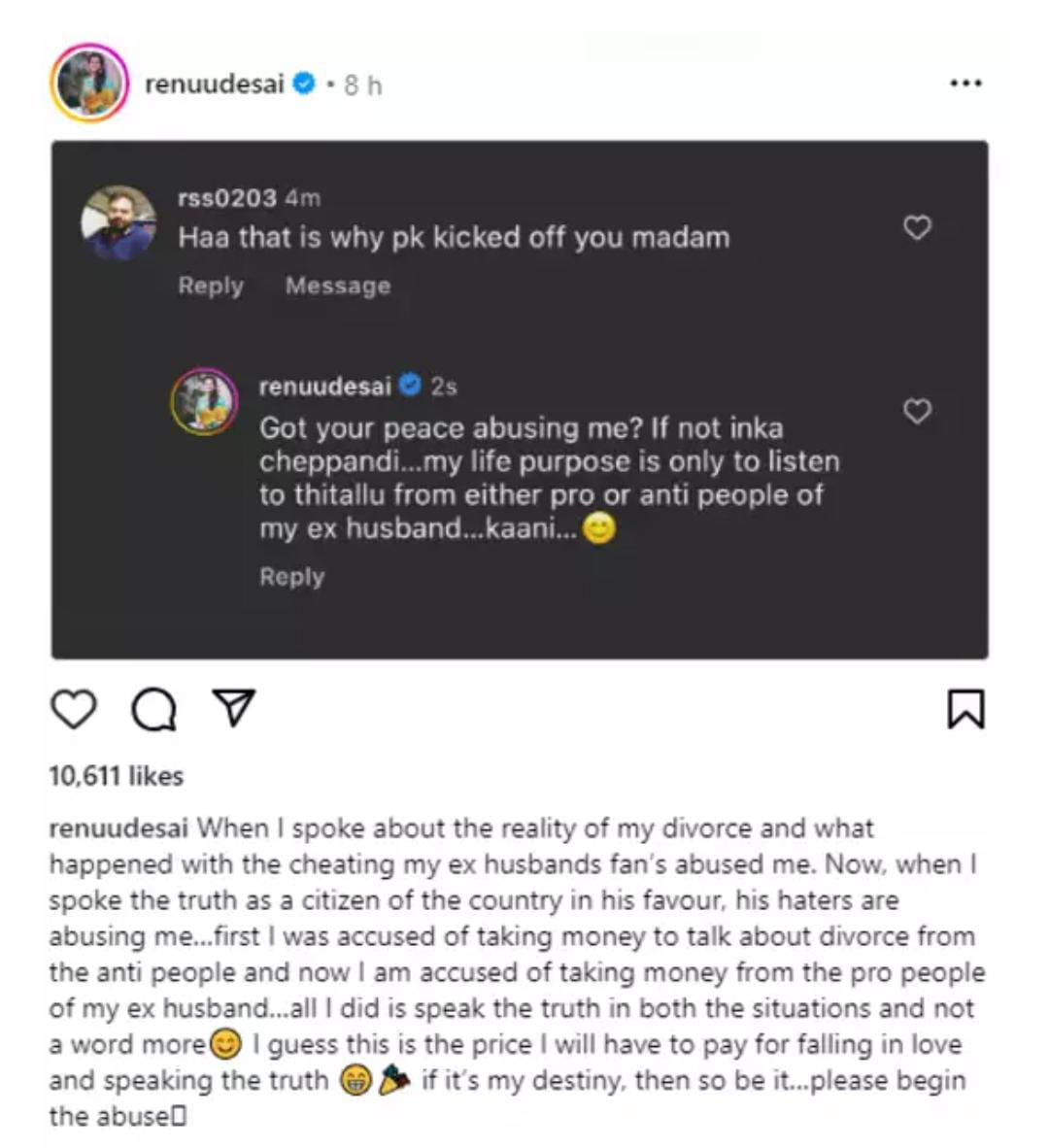This screenshot has width=1049, height=1148.
Task: Open the three-dot more options menu
Action: [x=965, y=84]
